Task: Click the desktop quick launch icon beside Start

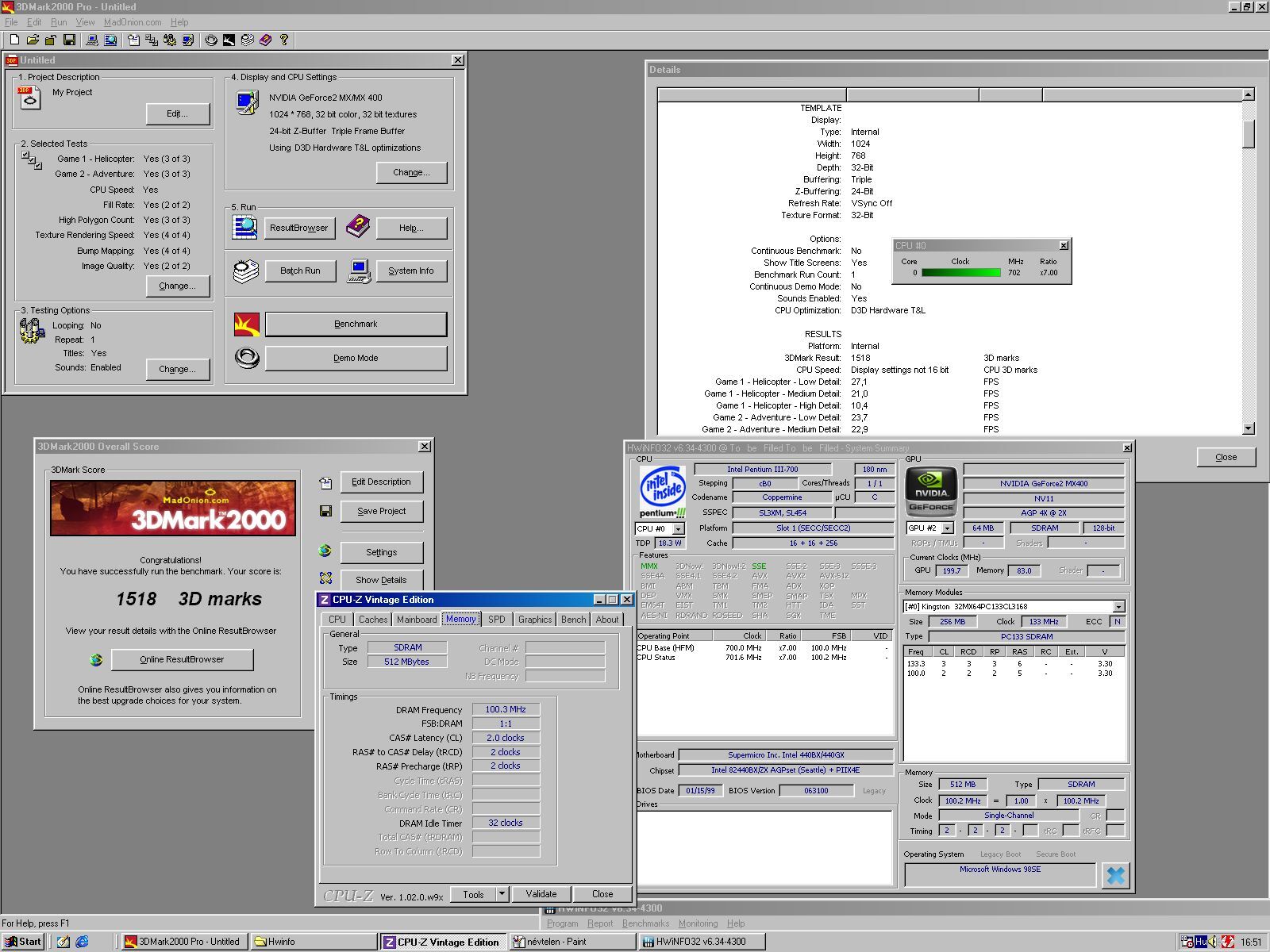Action: [63, 942]
